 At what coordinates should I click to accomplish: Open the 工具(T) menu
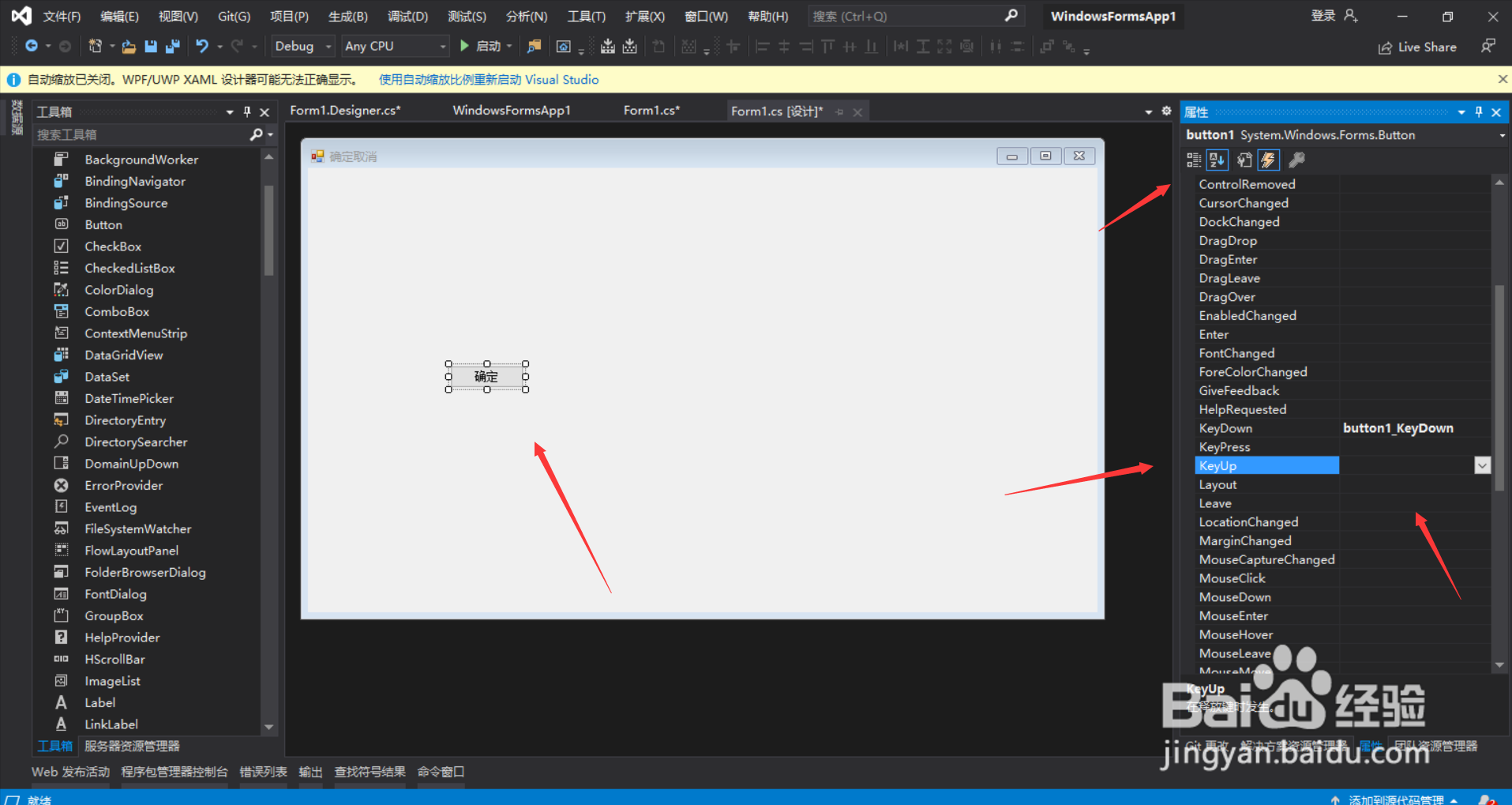click(x=587, y=16)
